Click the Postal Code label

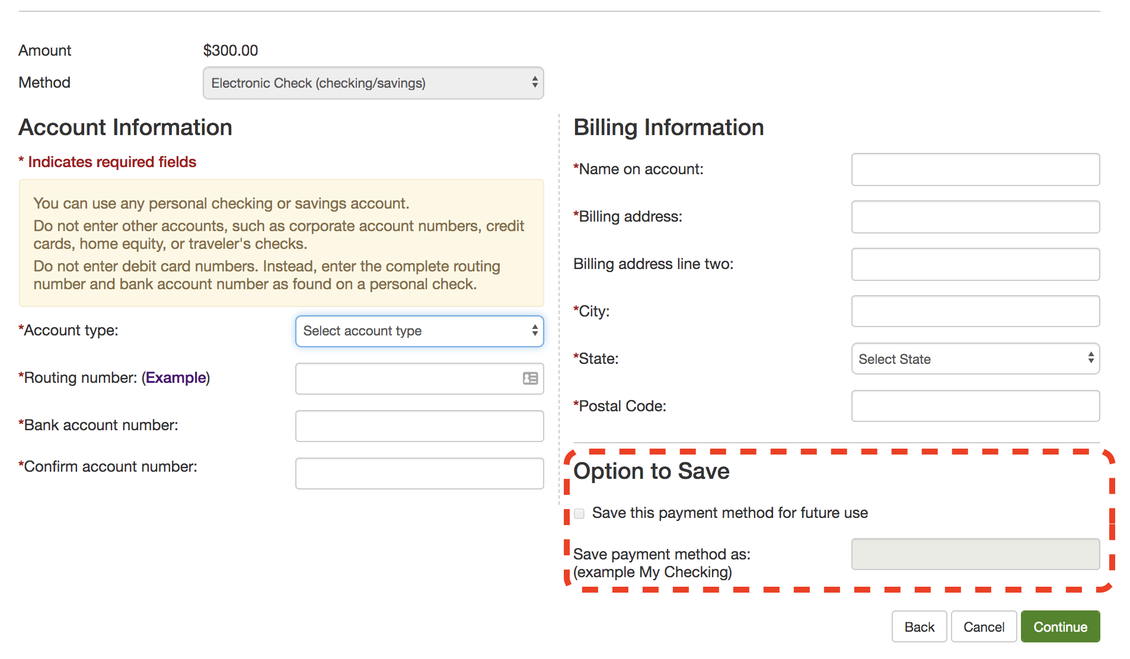[x=620, y=406]
